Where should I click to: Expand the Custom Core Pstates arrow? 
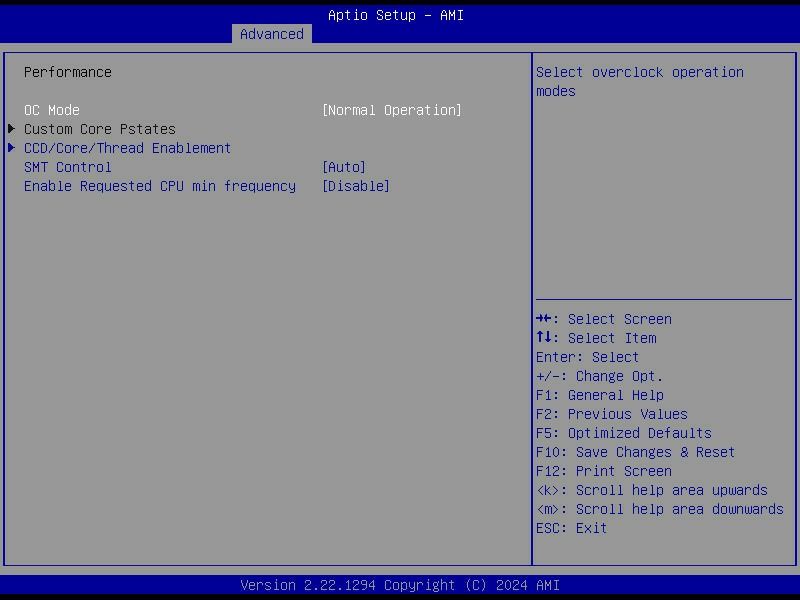pyautogui.click(x=11, y=129)
